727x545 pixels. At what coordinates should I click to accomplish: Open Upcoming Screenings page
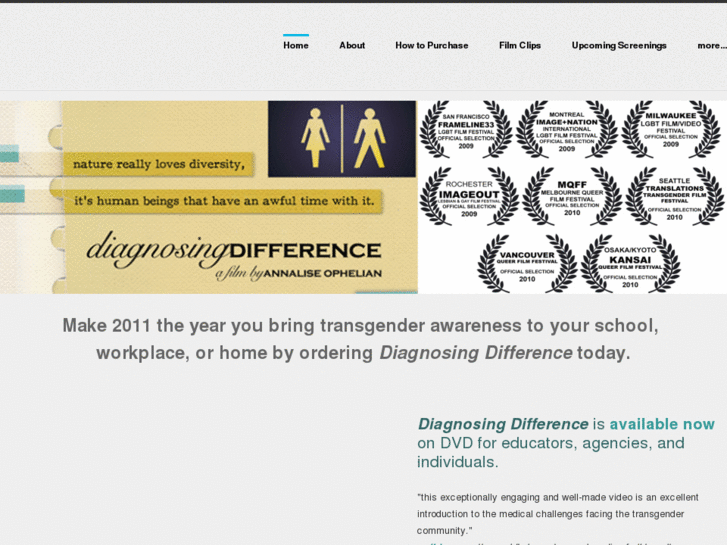(619, 45)
